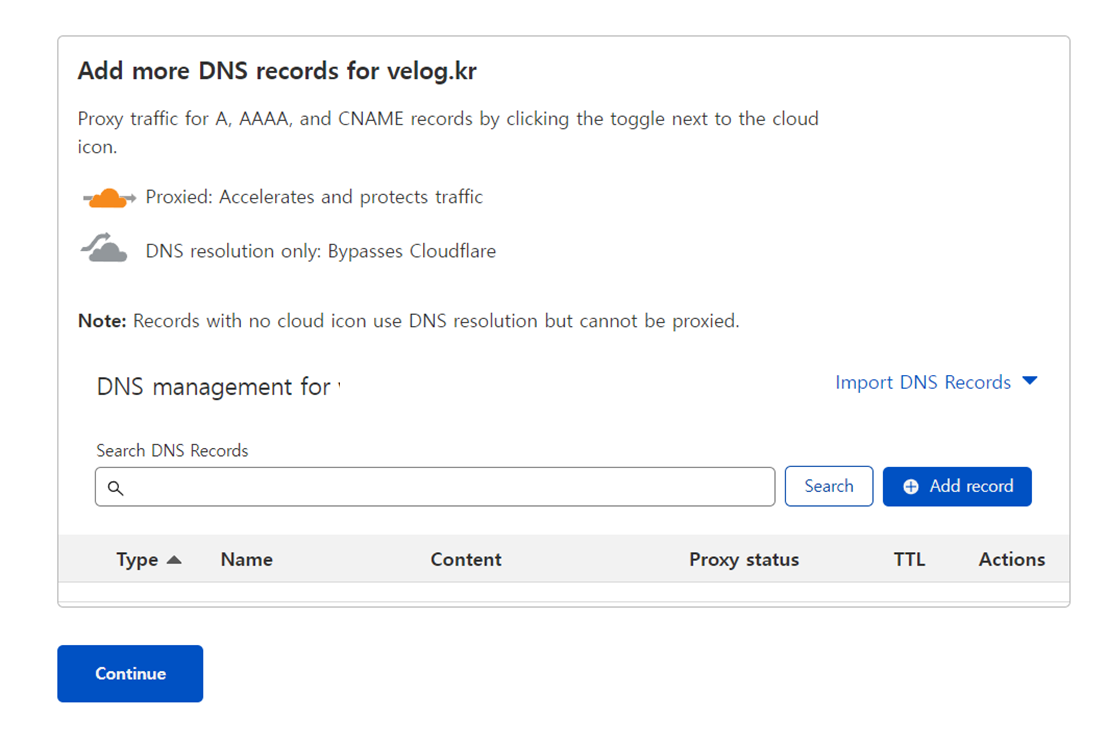Click the 'Add more DNS records for velog.kr' heading

[x=277, y=71]
